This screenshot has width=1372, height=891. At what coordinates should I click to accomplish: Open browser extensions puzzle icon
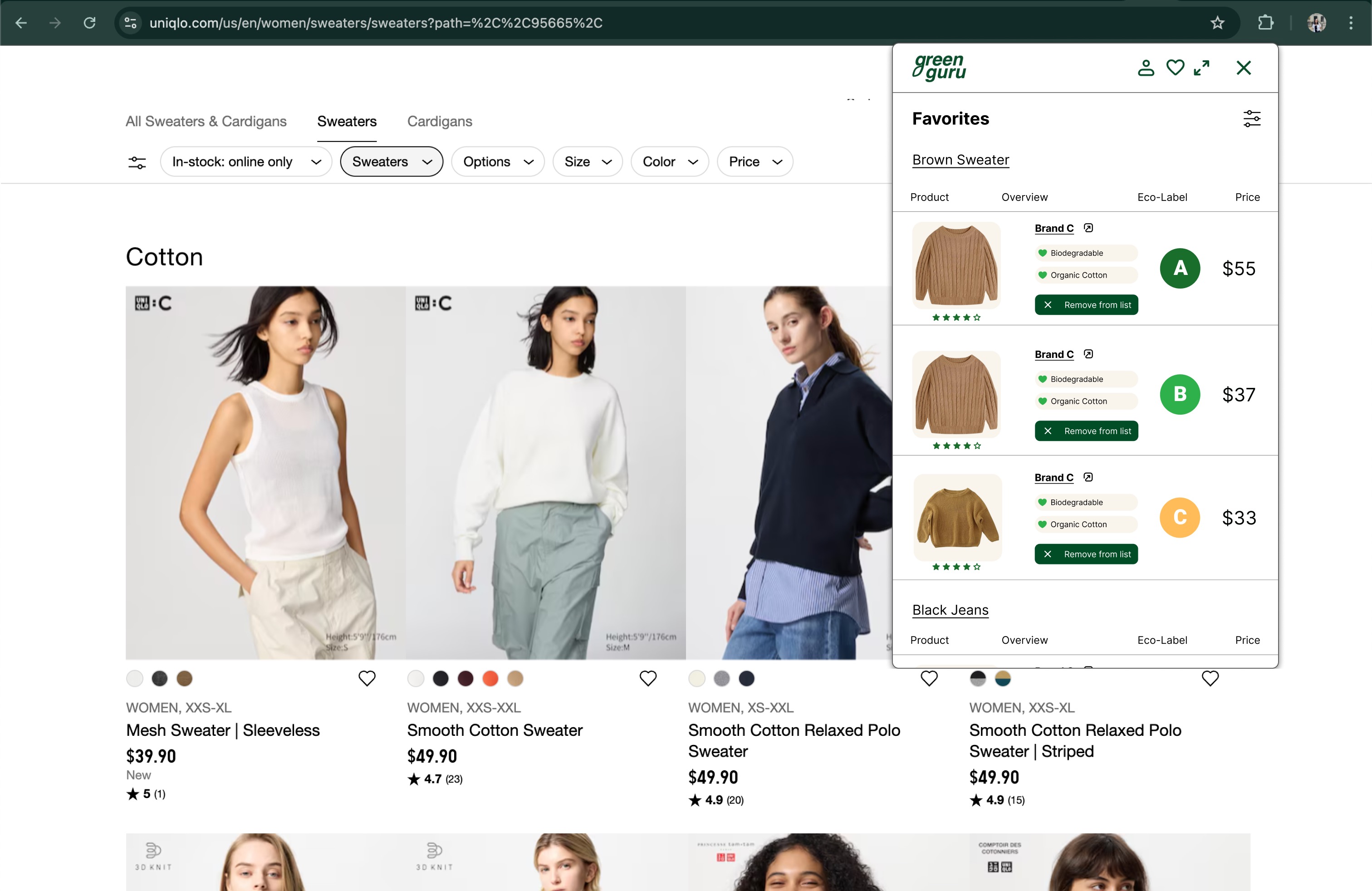pyautogui.click(x=1265, y=23)
